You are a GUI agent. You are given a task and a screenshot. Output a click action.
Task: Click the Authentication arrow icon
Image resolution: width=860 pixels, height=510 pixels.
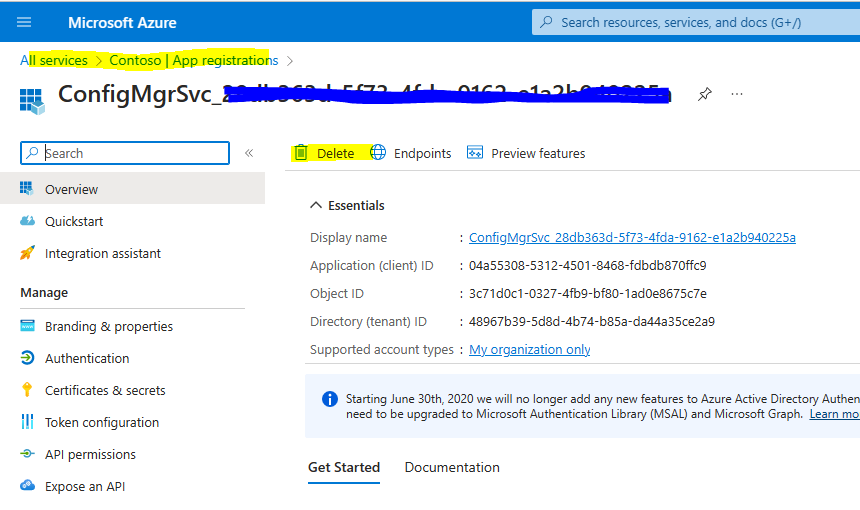(27, 358)
